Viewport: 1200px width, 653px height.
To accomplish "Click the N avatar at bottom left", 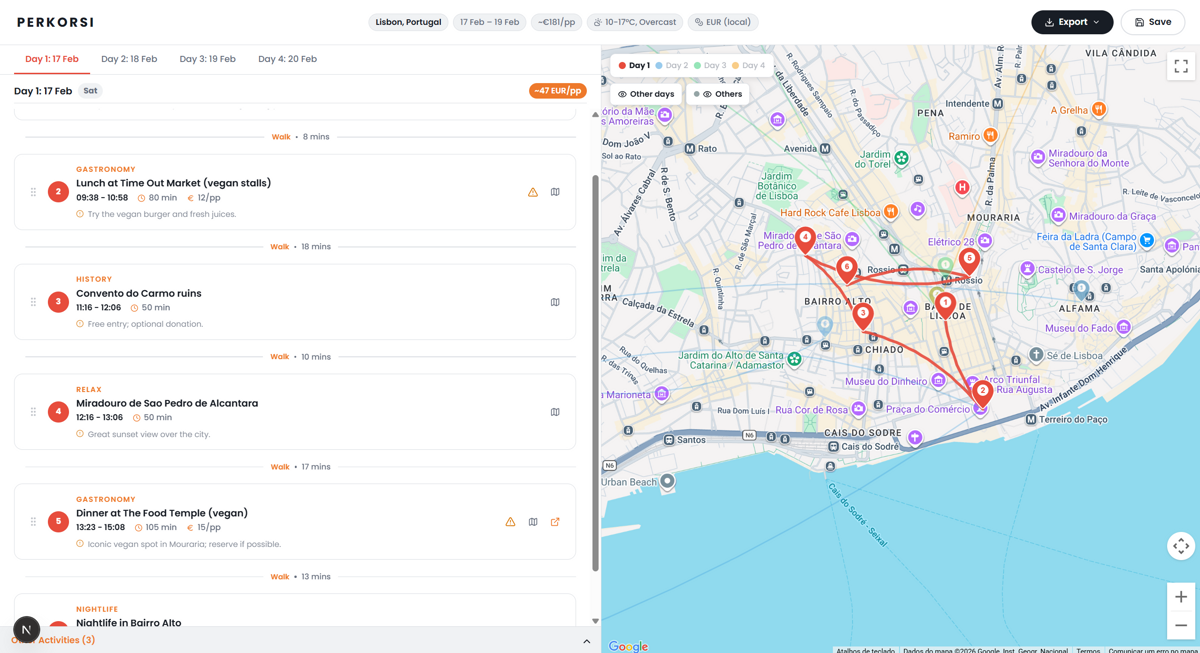I will click(27, 629).
